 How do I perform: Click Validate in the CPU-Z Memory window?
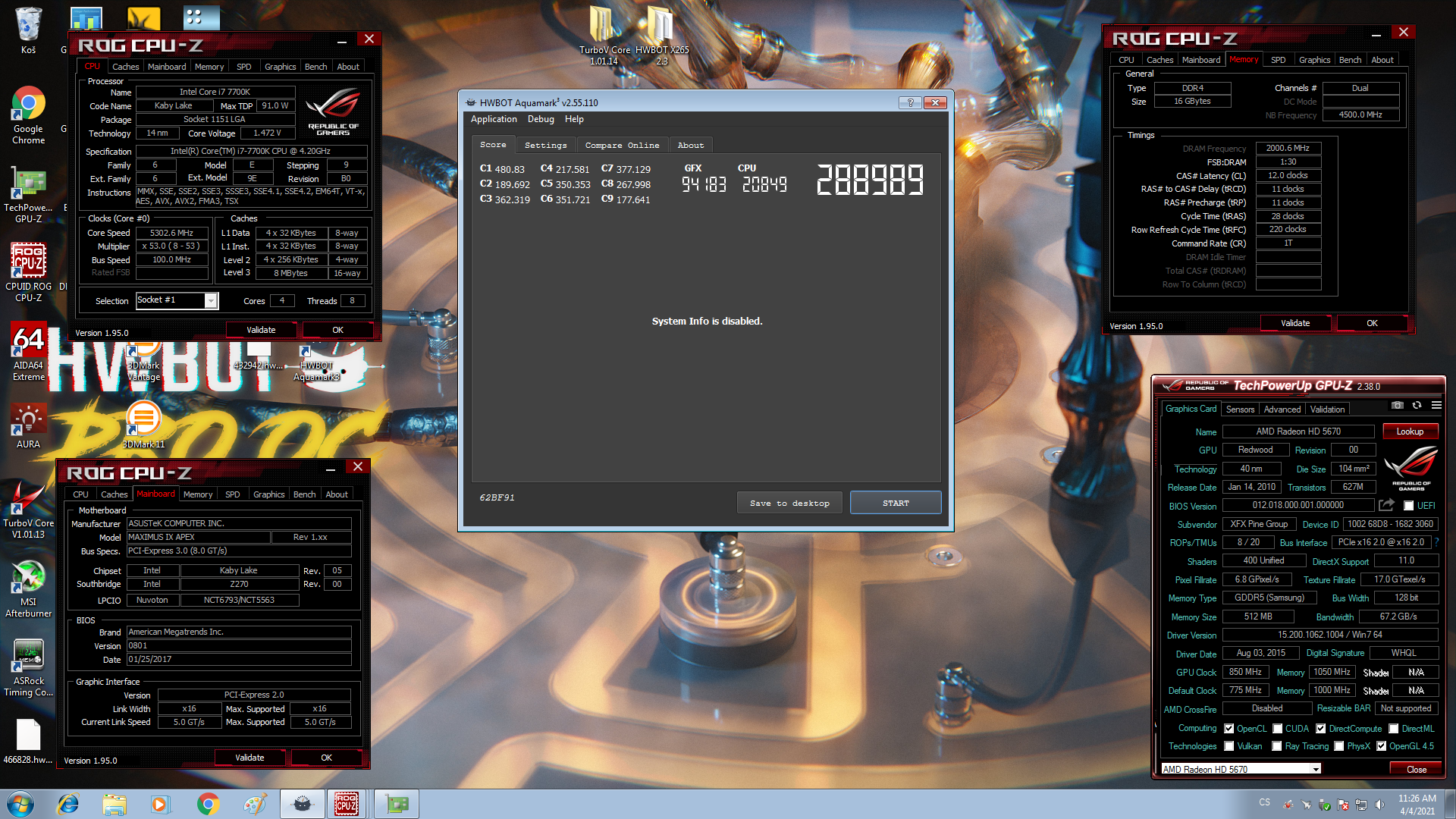[1295, 323]
